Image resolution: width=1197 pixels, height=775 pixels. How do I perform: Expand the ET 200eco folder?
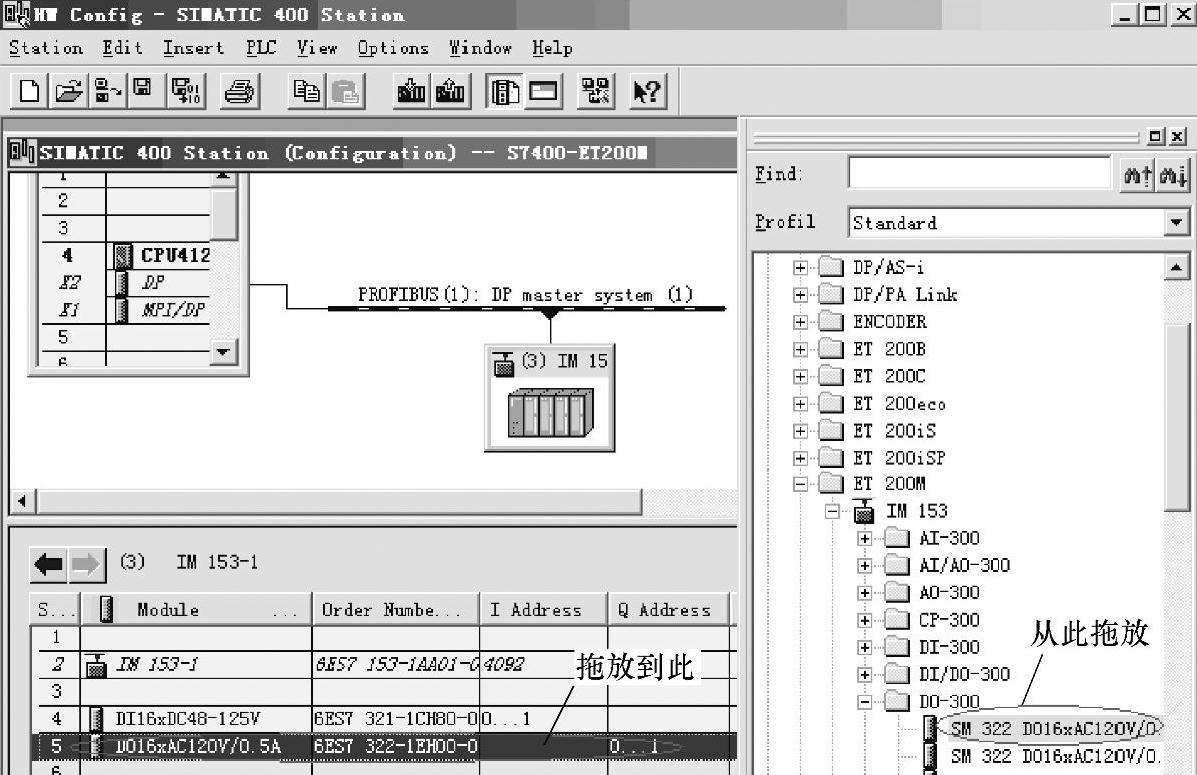click(800, 404)
